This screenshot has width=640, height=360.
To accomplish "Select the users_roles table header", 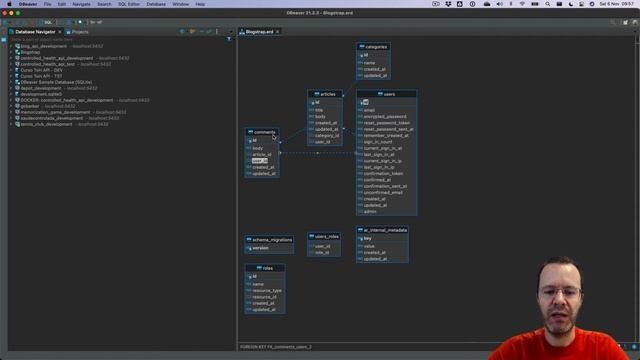I will coord(324,237).
